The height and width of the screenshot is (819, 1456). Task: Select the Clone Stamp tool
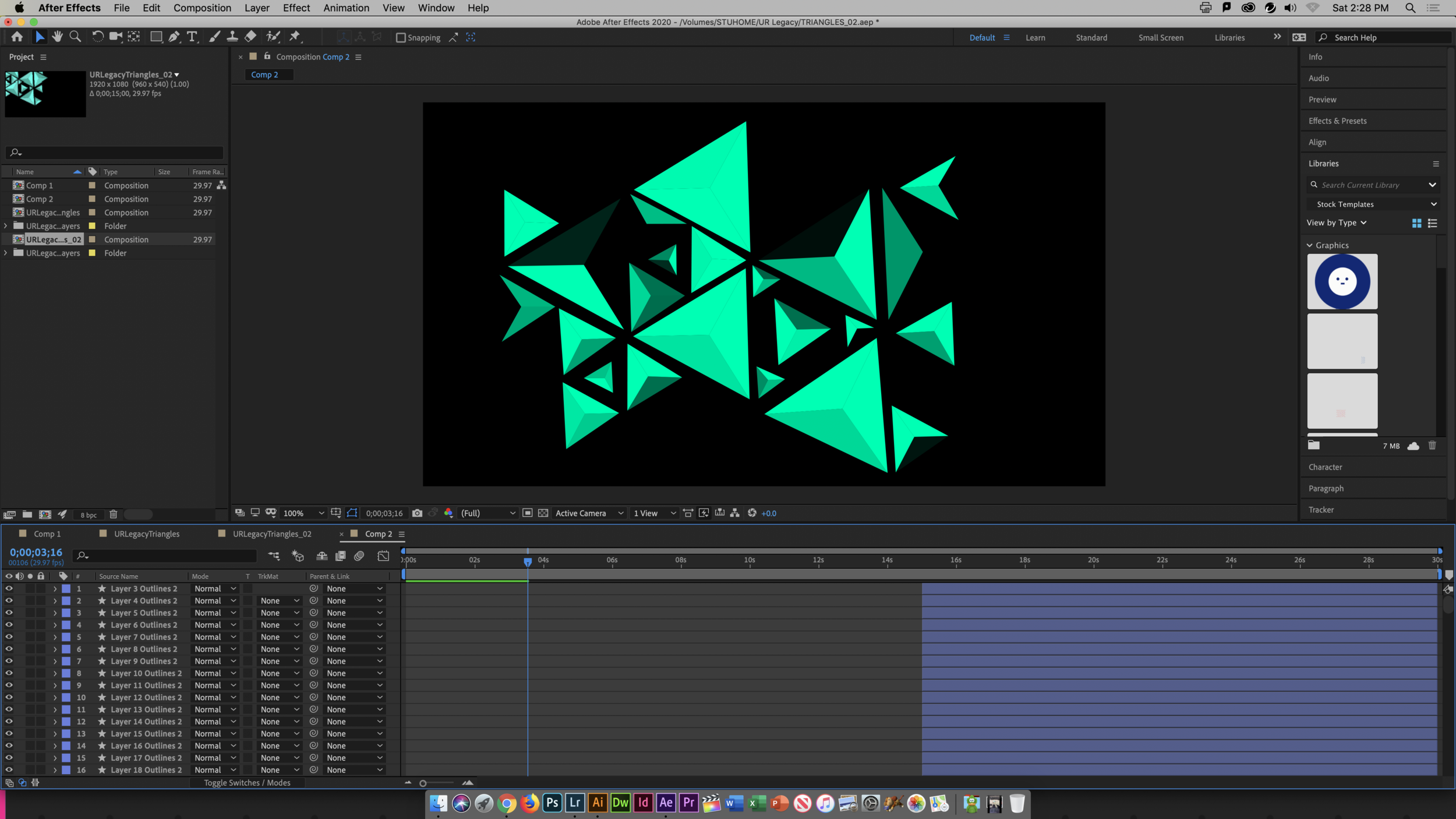(232, 37)
